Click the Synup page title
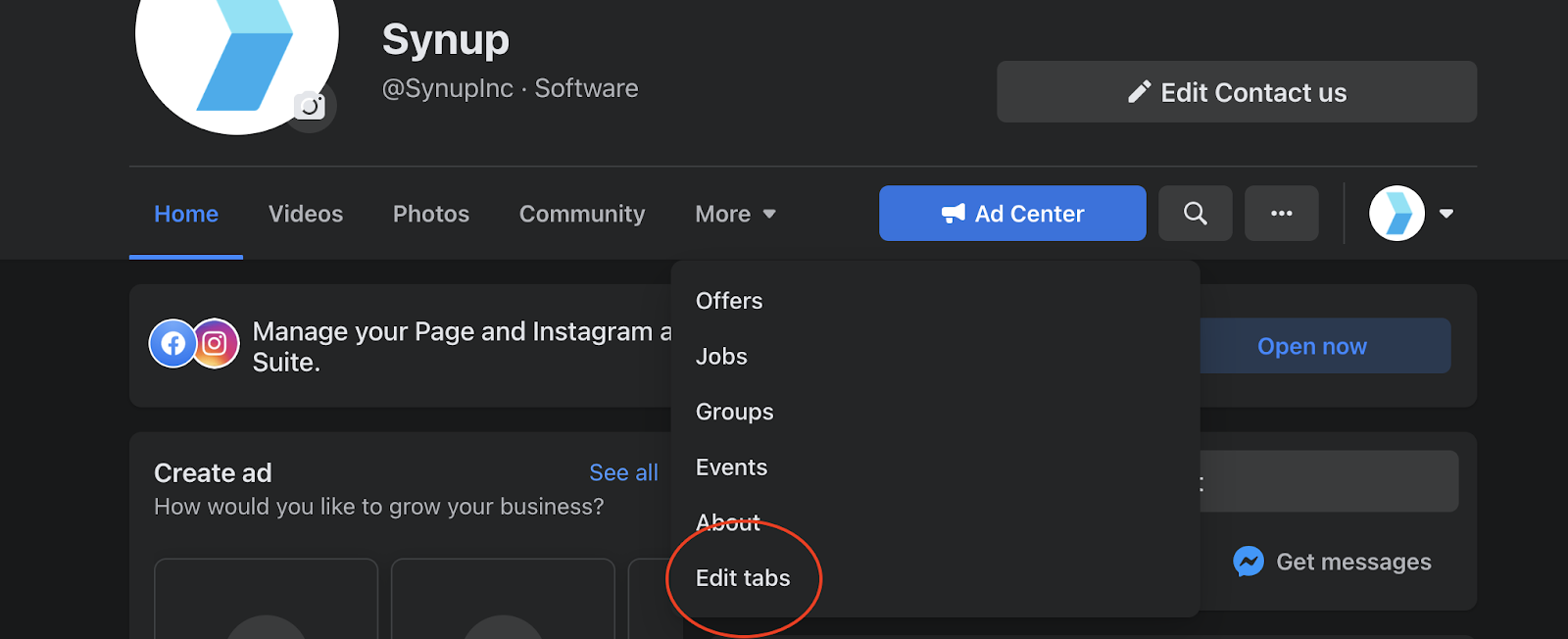Image resolution: width=1568 pixels, height=639 pixels. (446, 39)
